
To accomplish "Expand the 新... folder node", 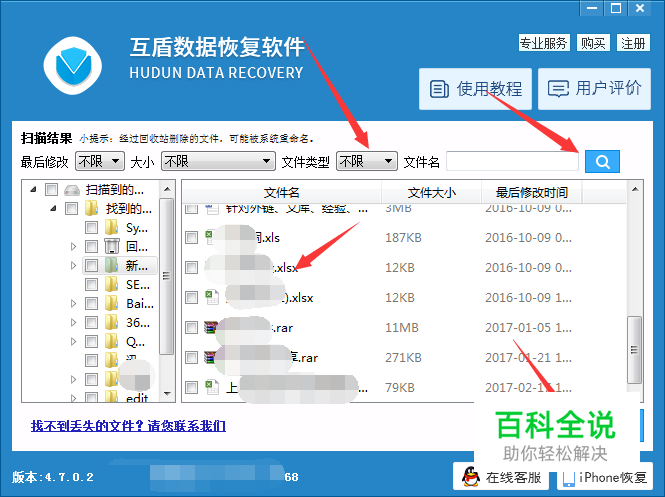I will [73, 265].
